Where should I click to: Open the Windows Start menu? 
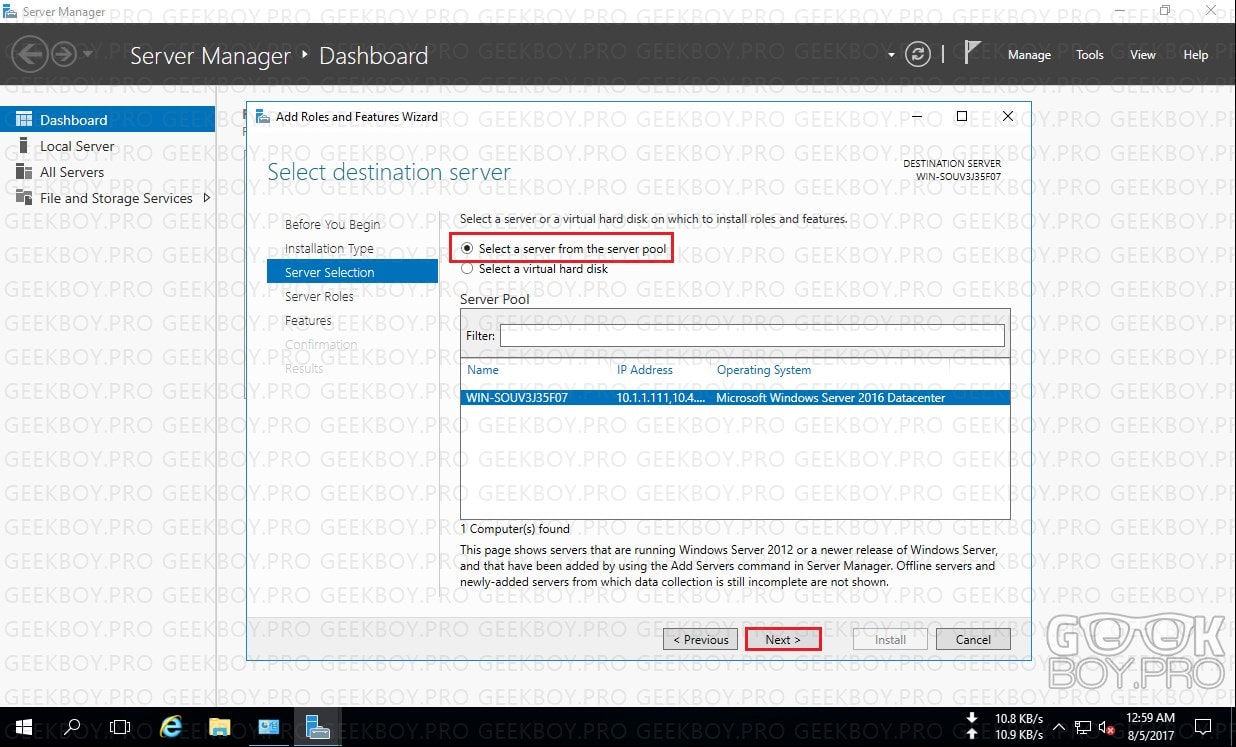tap(23, 727)
